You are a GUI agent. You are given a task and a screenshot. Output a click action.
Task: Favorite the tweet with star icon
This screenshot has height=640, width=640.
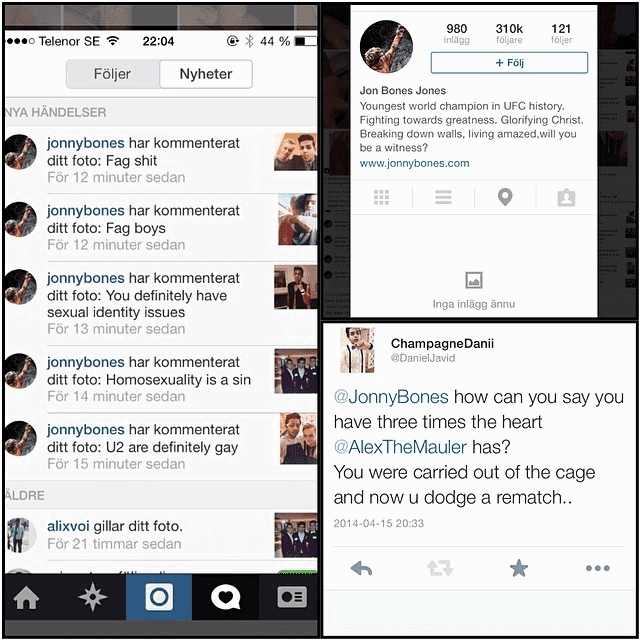[519, 568]
